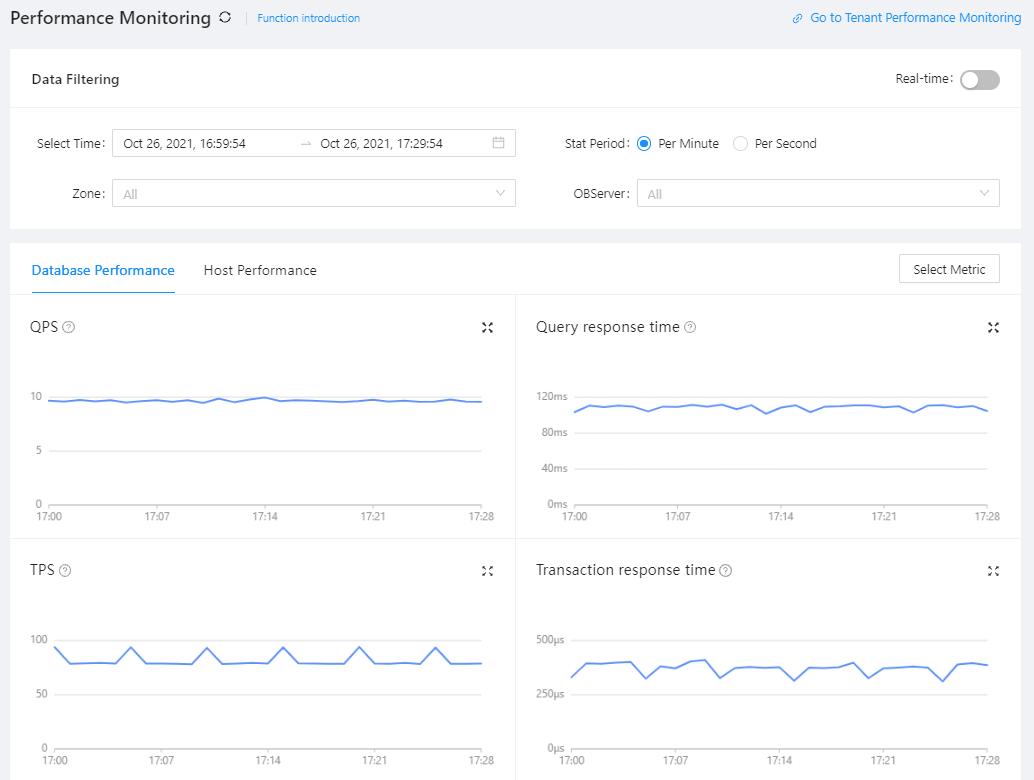Enable the Real-time toggle switch
The image size is (1034, 780).
(979, 80)
